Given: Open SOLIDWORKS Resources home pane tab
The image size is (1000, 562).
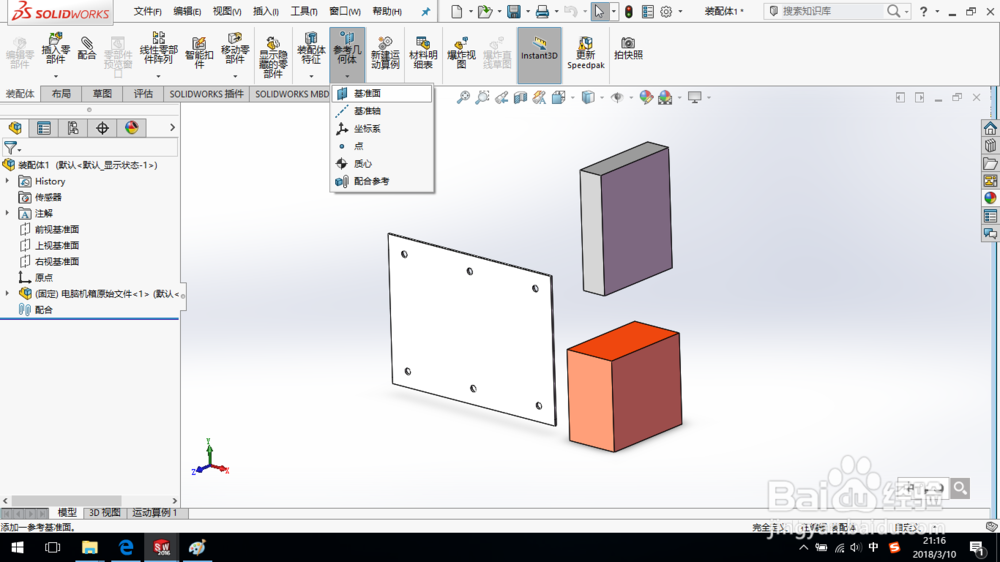Looking at the screenshot, I should [x=990, y=128].
